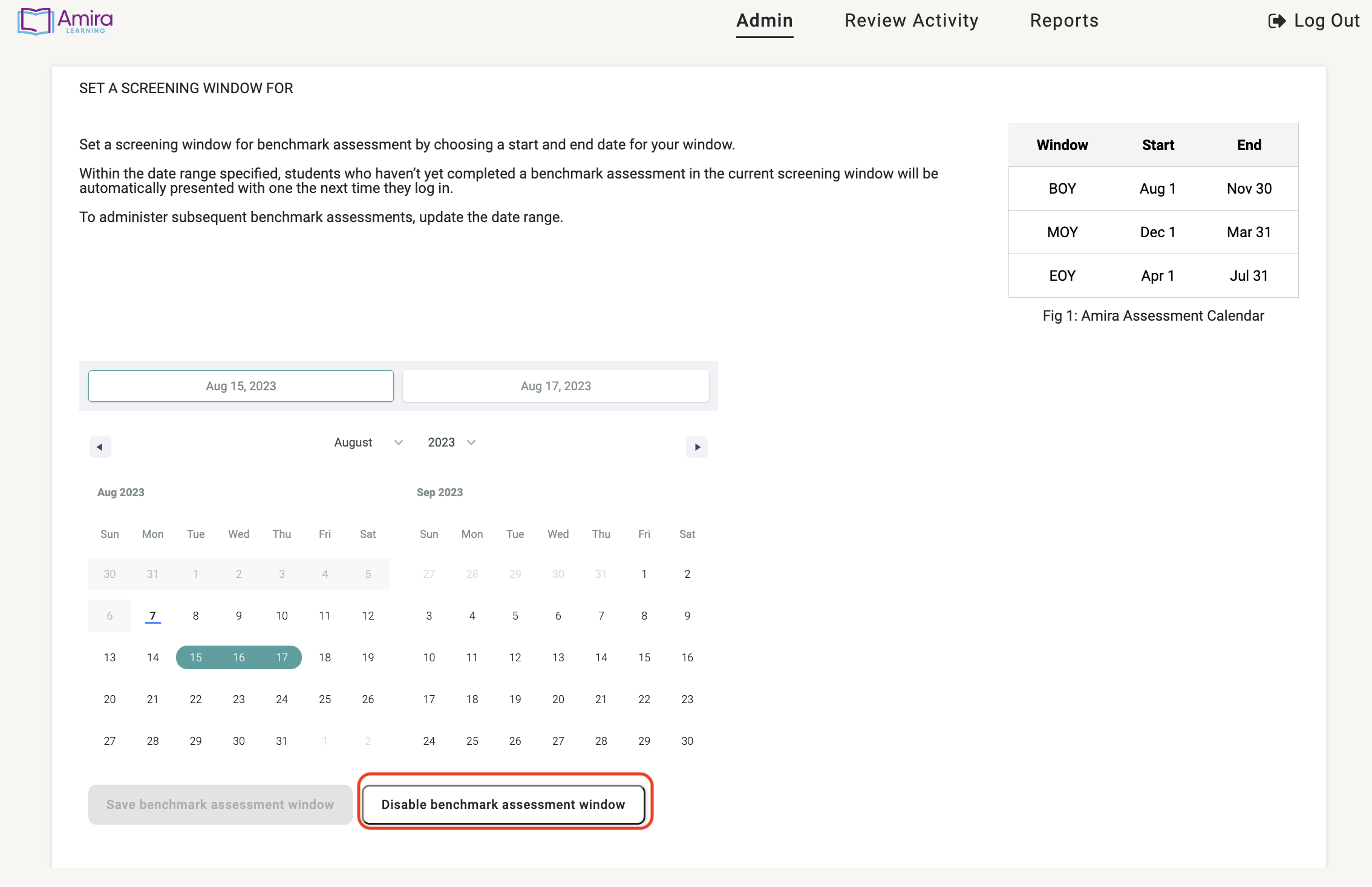
Task: Click Fig 1: Amira Assessment Calendar caption
Action: point(1154,316)
